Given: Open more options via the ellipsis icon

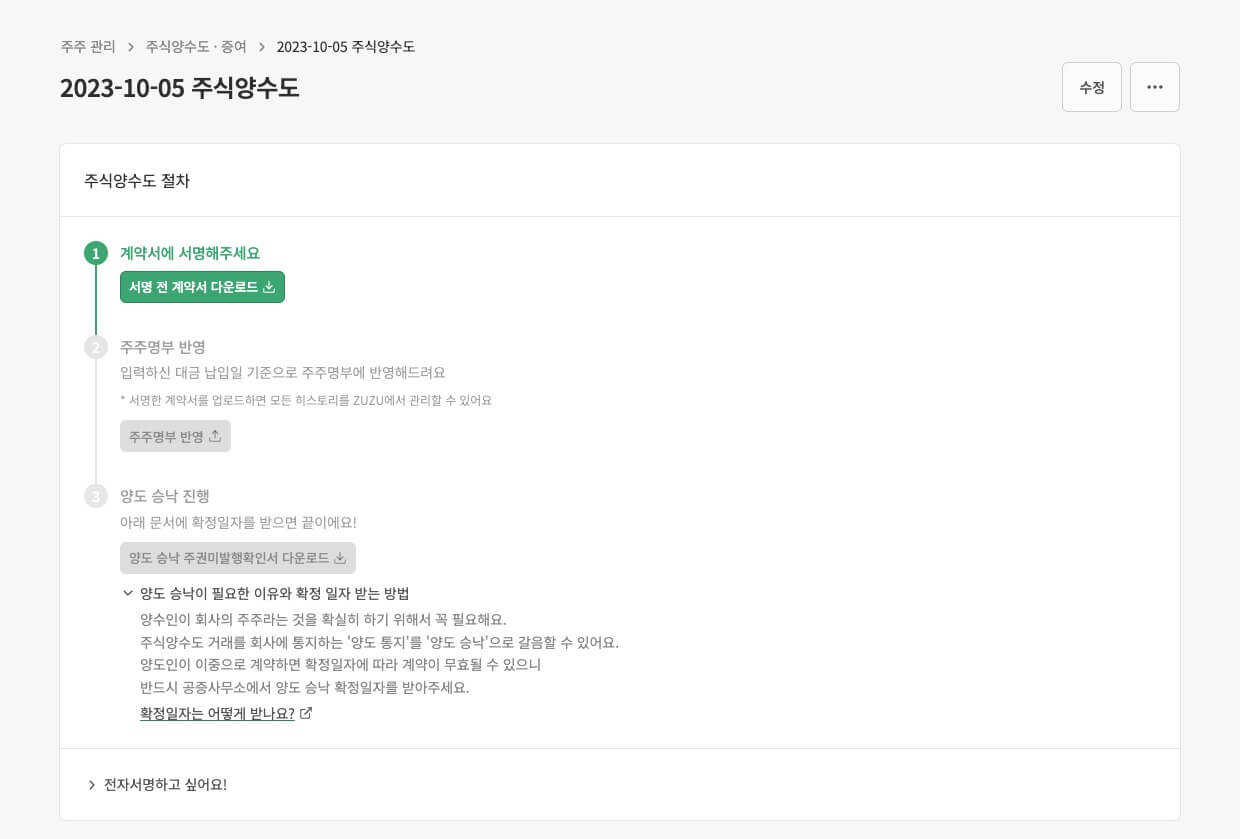Looking at the screenshot, I should pos(1155,87).
